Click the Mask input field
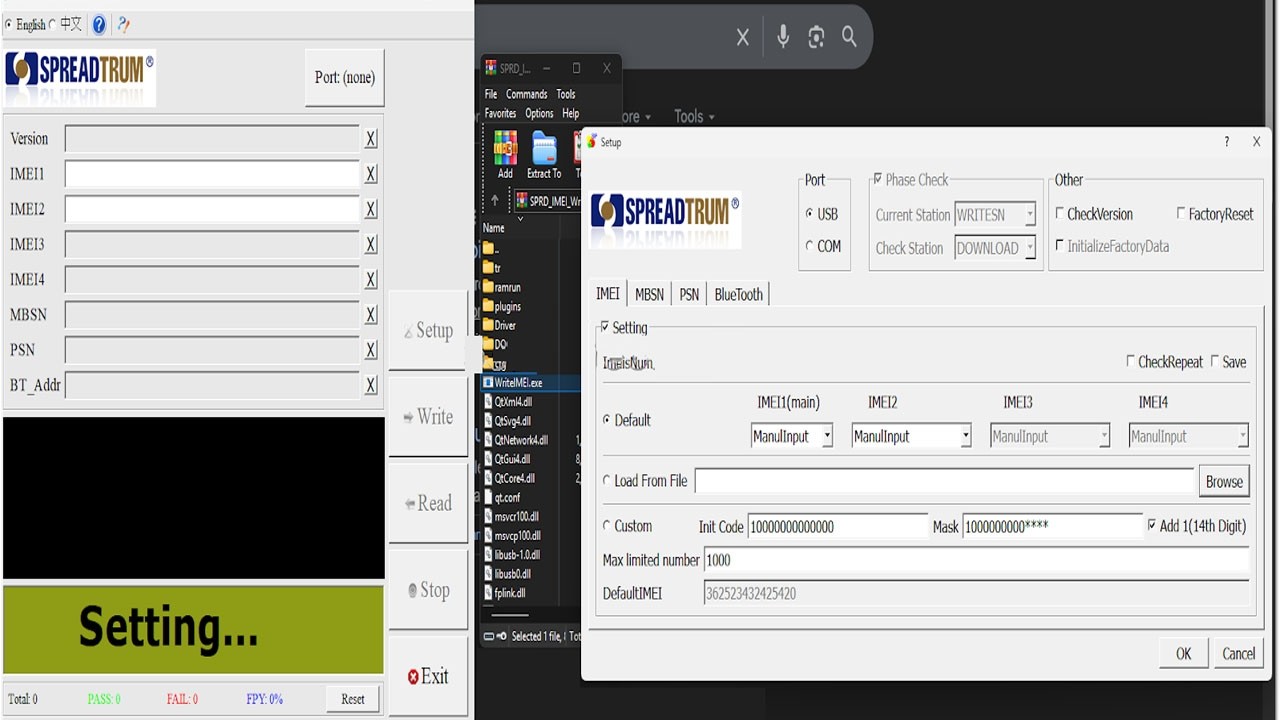 click(x=1052, y=526)
